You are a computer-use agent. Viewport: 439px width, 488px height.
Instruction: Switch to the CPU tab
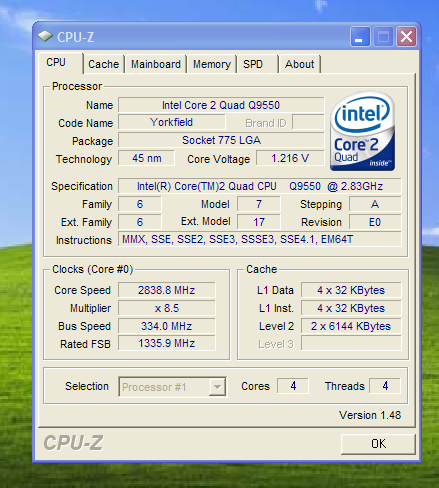click(60, 63)
